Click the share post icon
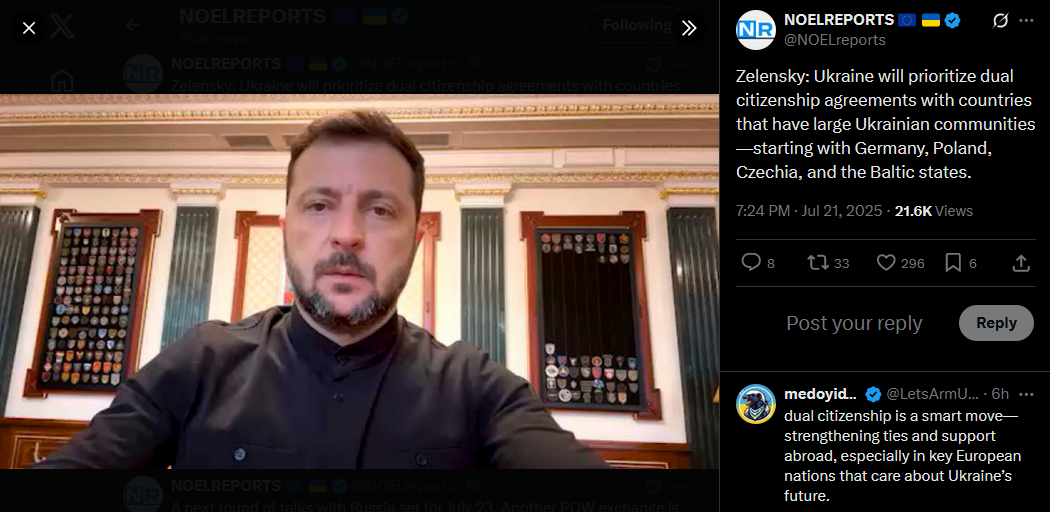Screen dimensions: 1050x512 click(1021, 263)
